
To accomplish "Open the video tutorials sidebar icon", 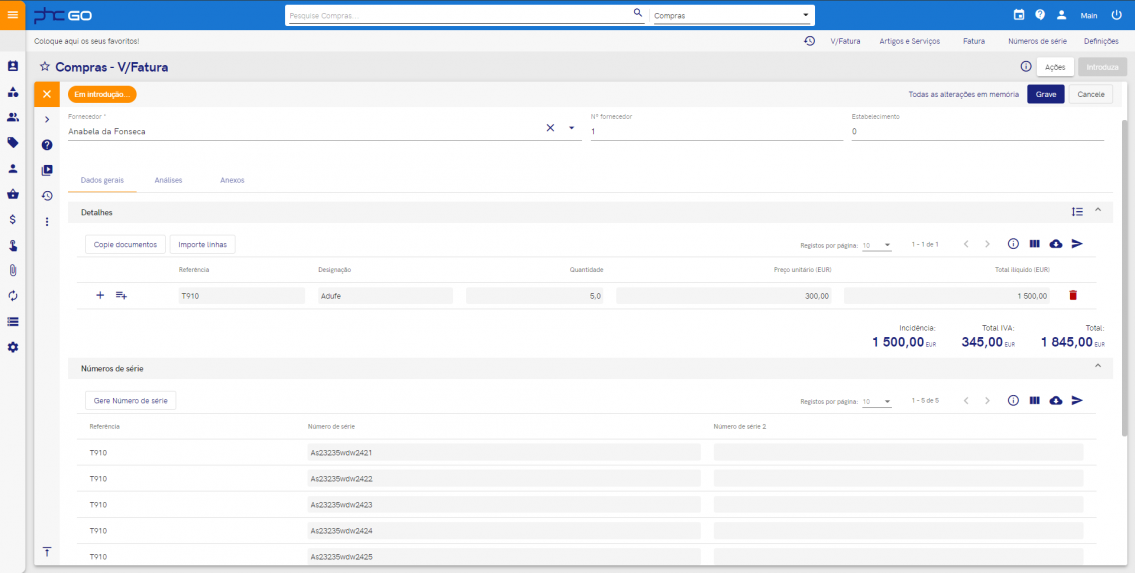I will coord(47,171).
